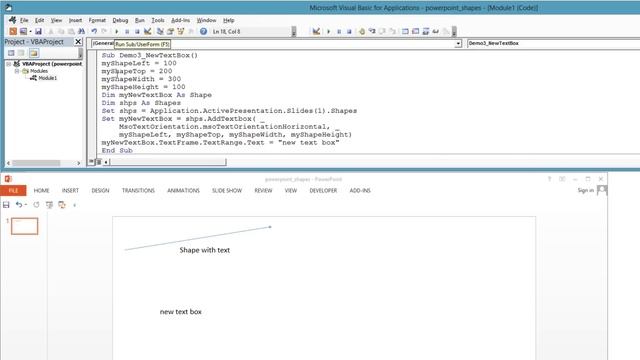Open VBA Window menu

click(207, 20)
